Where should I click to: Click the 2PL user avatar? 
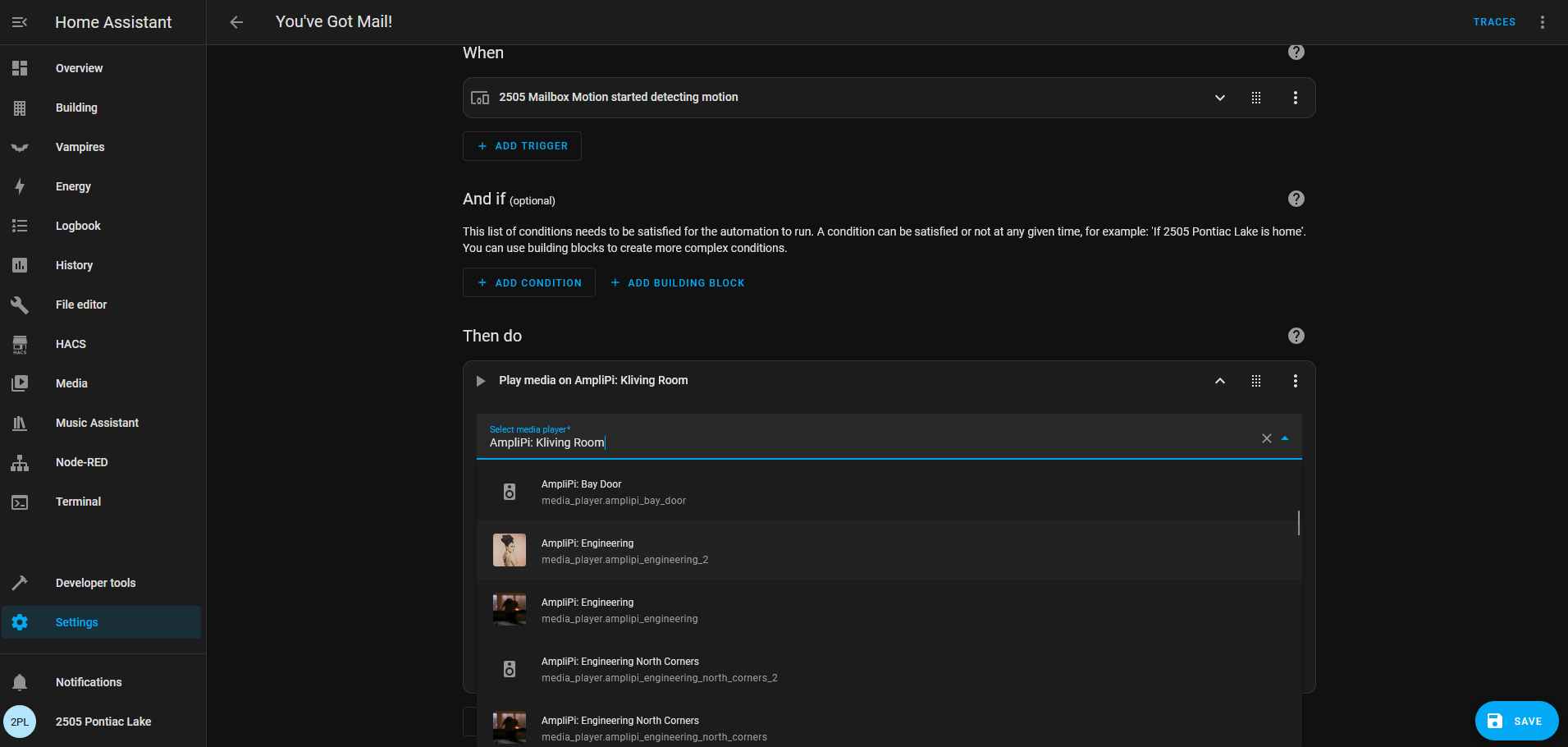[x=20, y=722]
